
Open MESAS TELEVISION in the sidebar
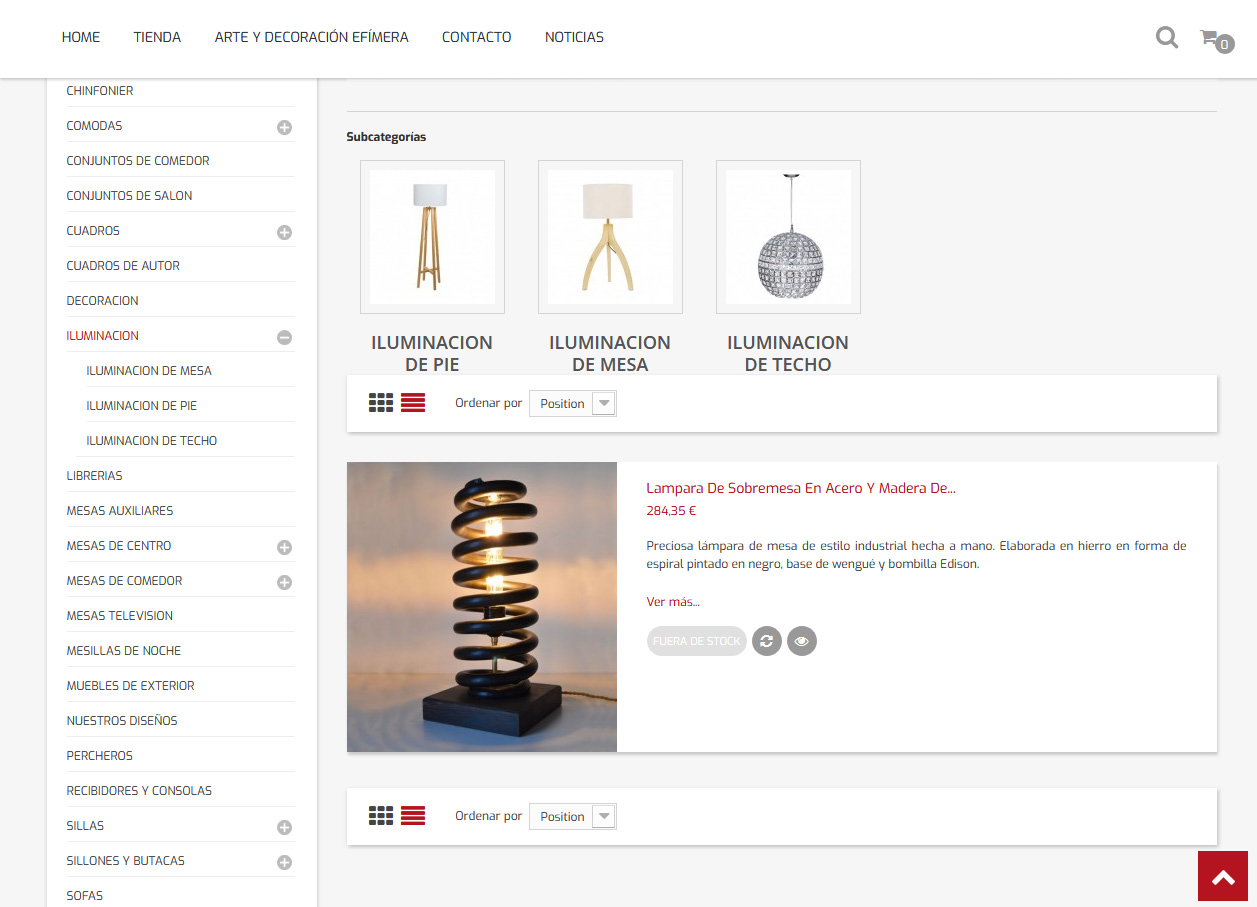(120, 616)
